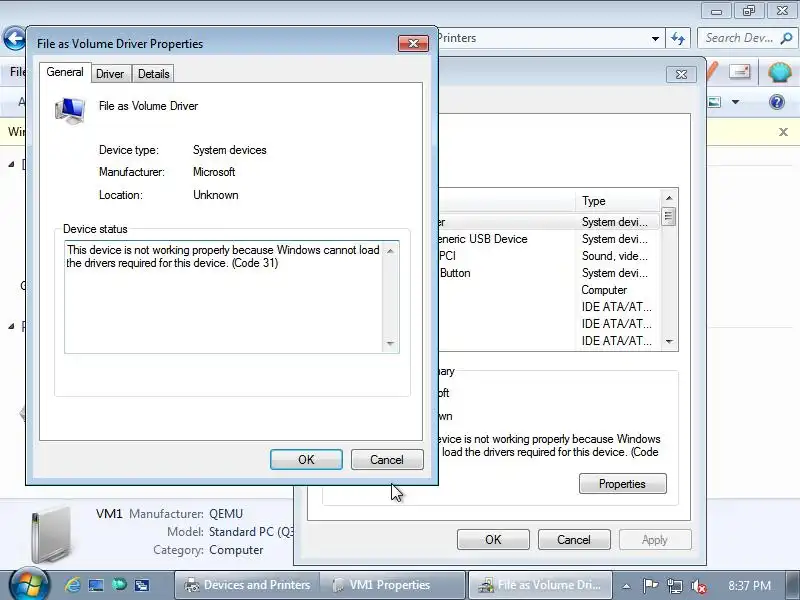
Task: Select the Computer type row
Action: pyautogui.click(x=549, y=290)
